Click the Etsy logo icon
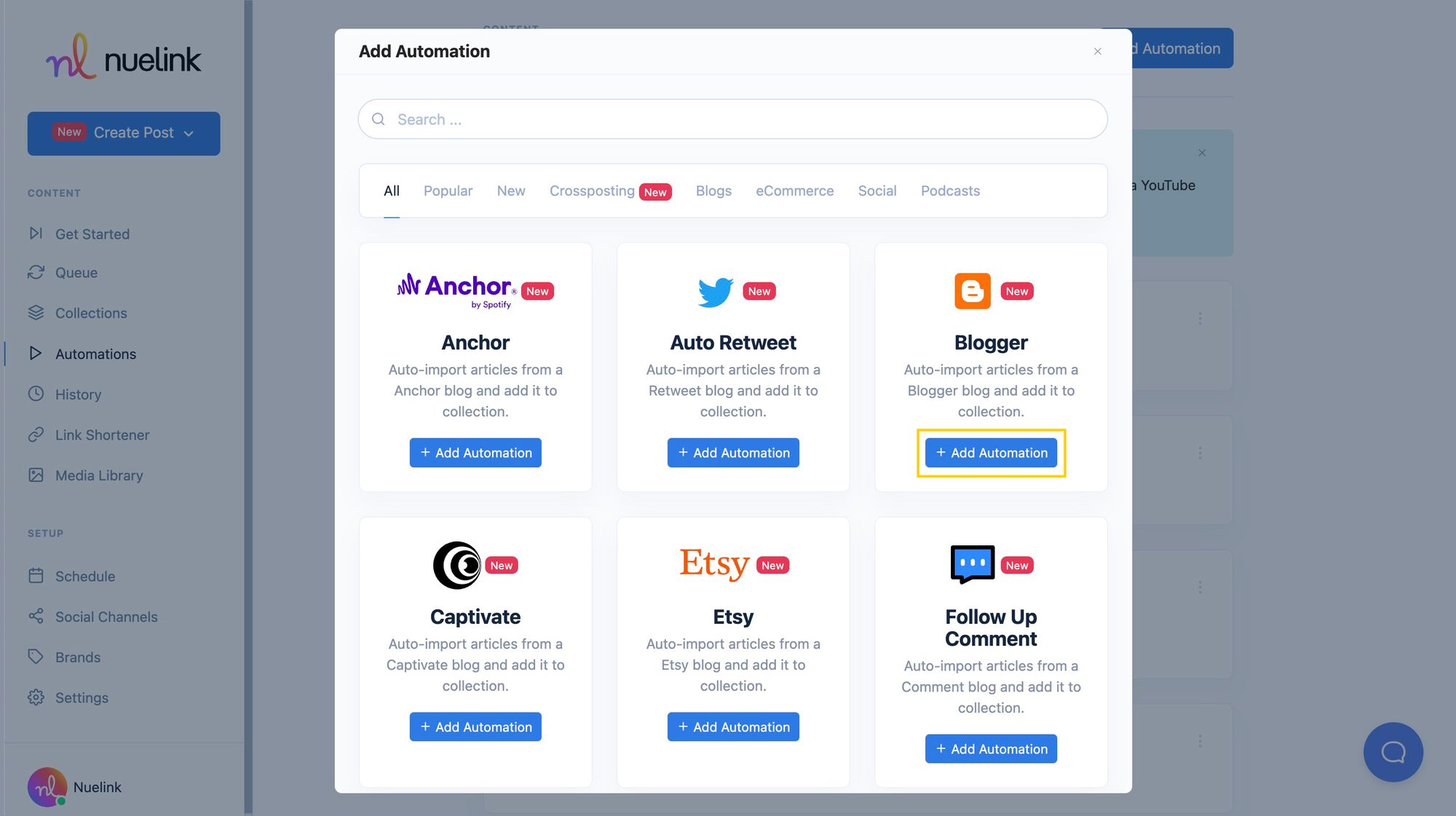The image size is (1456, 816). 715,564
